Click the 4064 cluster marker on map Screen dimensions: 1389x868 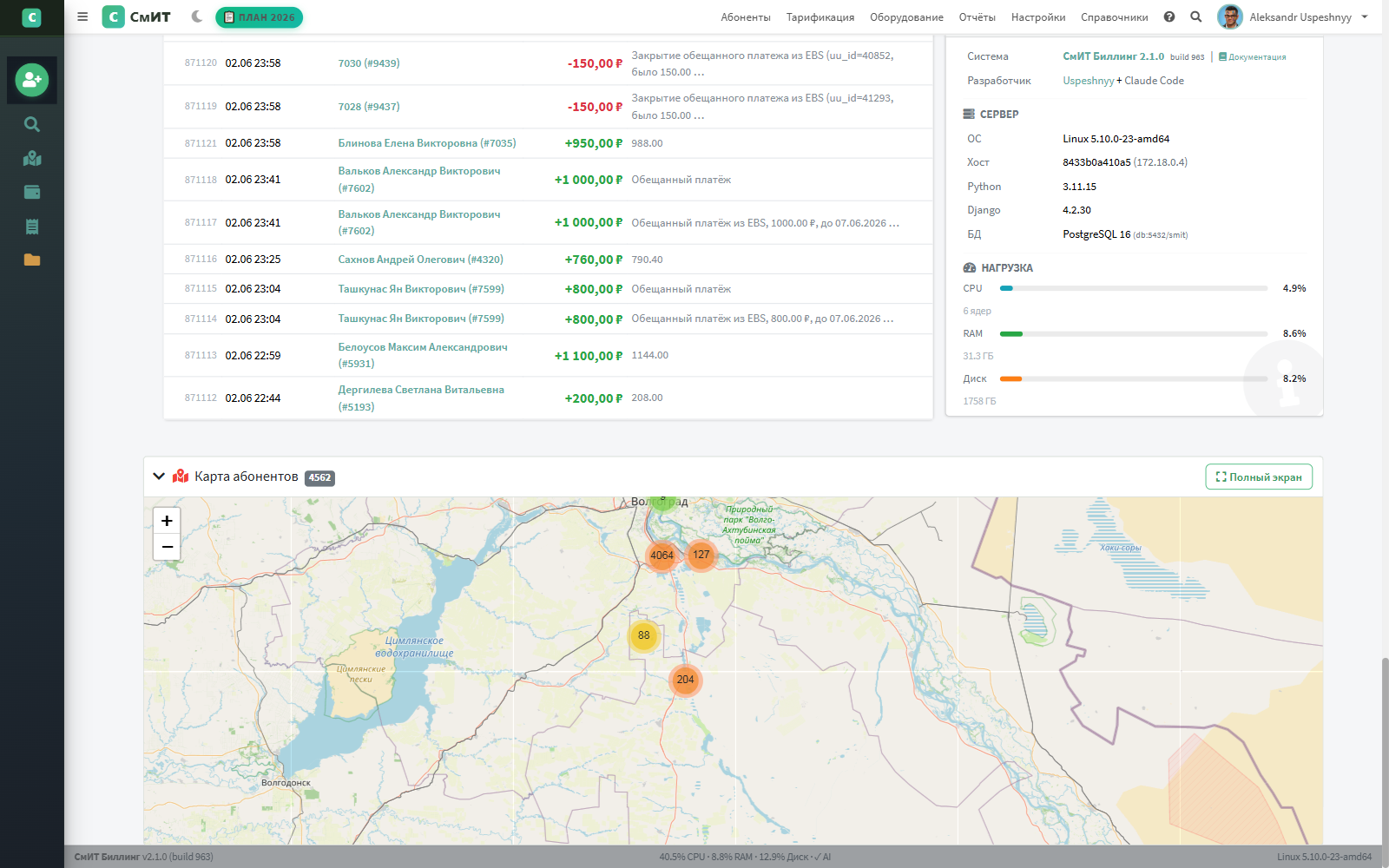662,556
